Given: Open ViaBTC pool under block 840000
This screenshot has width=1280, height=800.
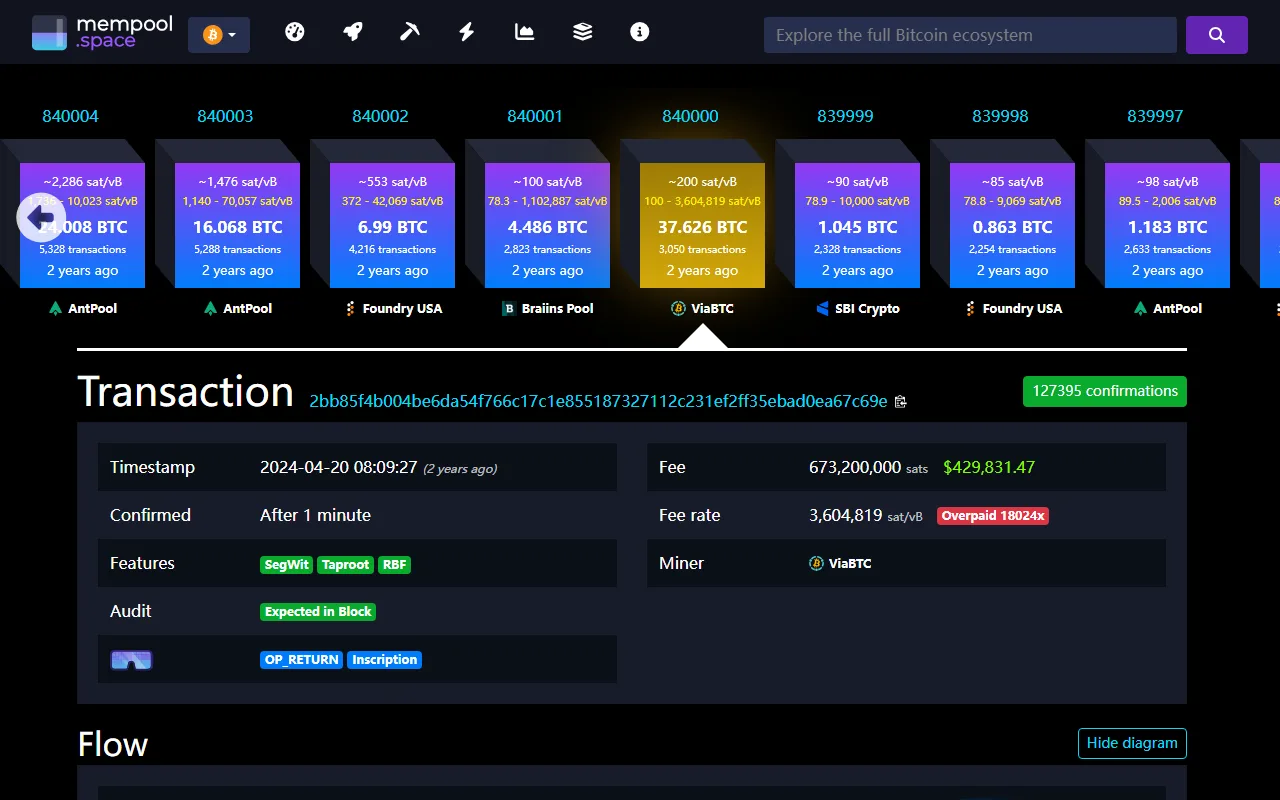Looking at the screenshot, I should [x=702, y=308].
